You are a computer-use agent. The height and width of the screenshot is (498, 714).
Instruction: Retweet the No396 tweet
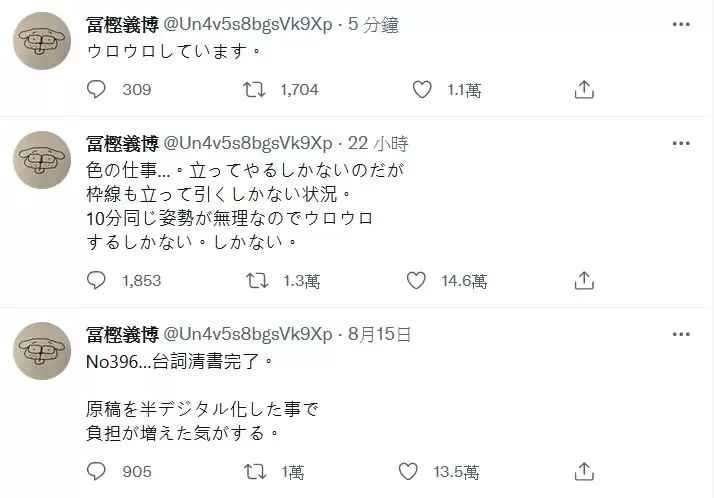[255, 472]
